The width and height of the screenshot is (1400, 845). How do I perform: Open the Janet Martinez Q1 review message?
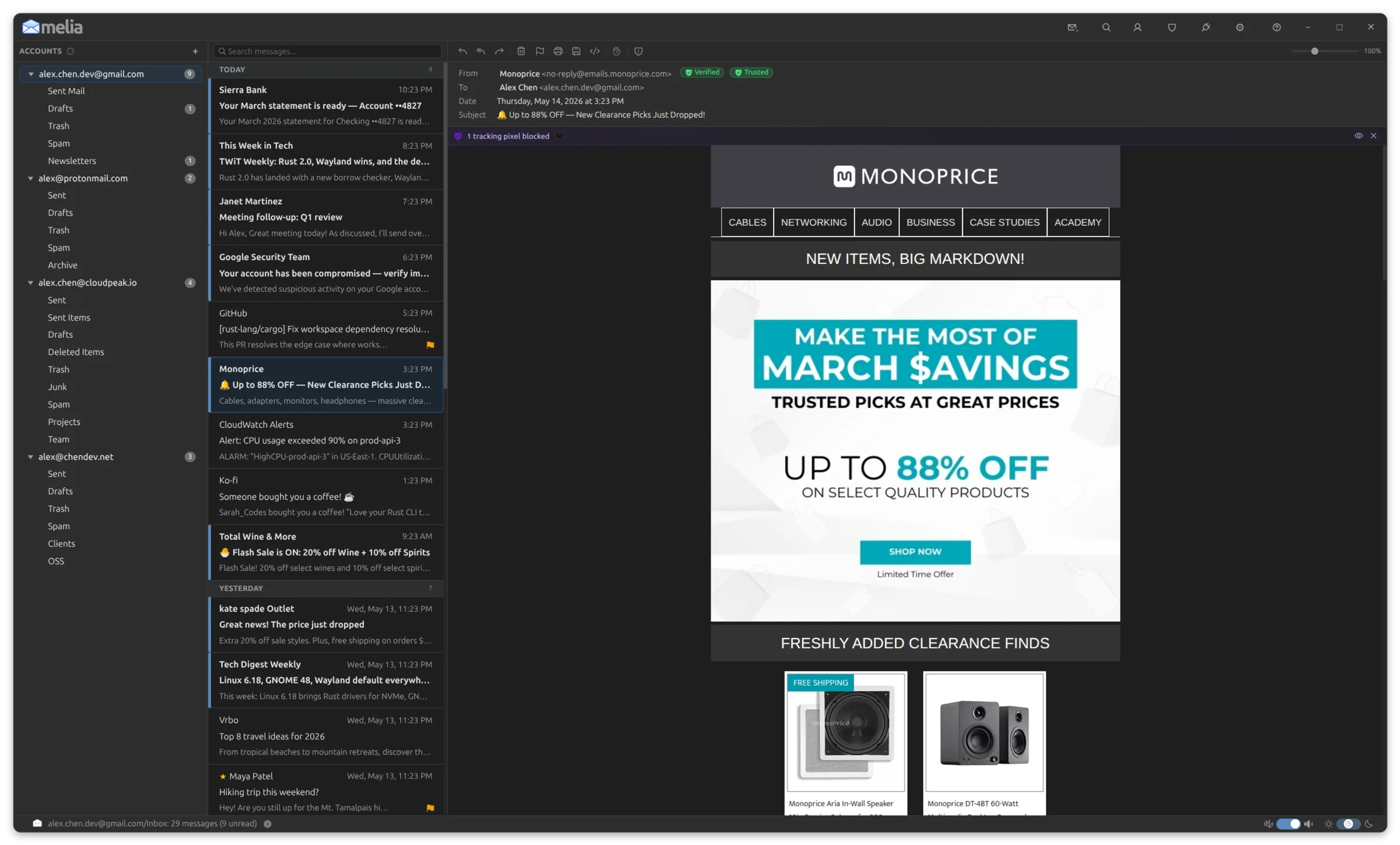tap(326, 217)
